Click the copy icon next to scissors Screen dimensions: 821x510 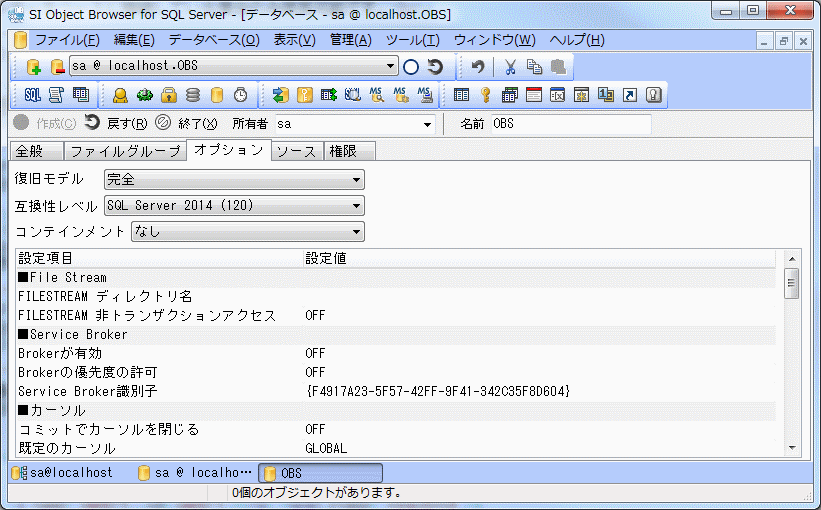534,67
